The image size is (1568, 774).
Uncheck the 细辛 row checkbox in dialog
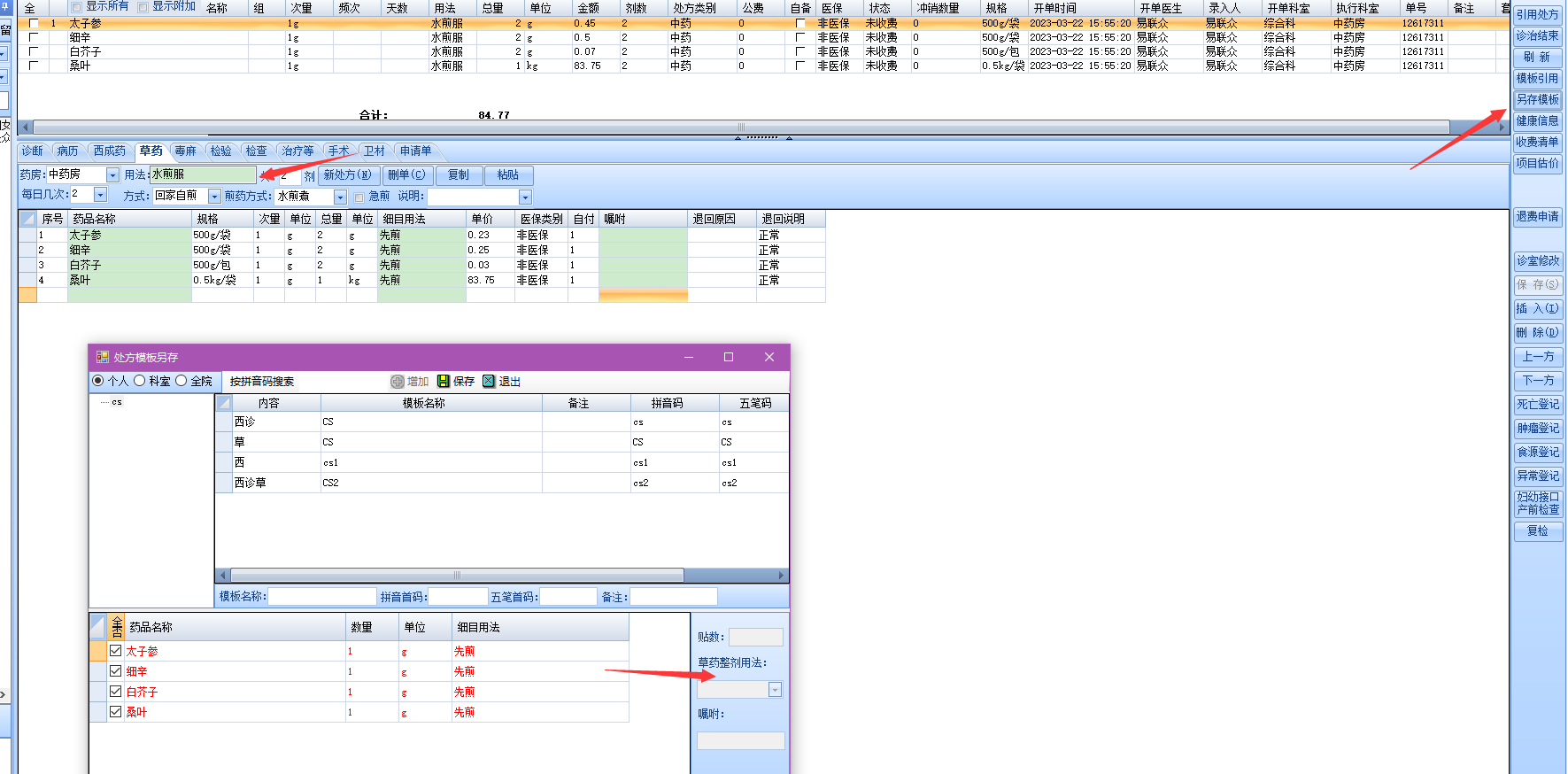coord(115,671)
